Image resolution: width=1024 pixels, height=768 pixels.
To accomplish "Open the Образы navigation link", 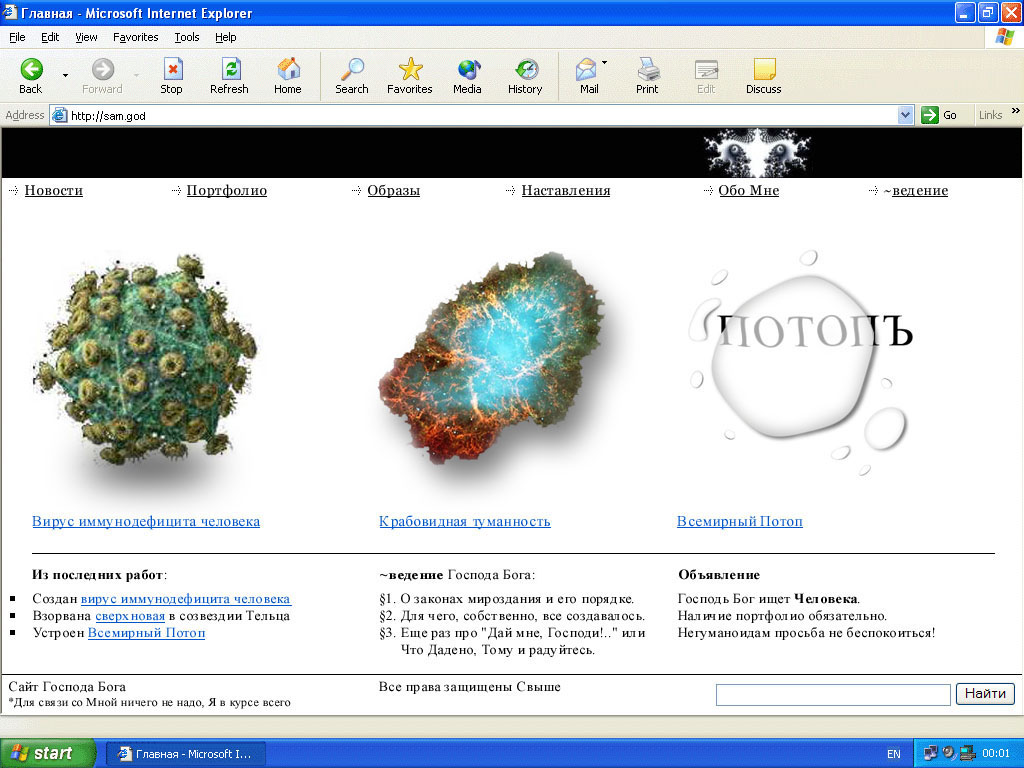I will [394, 191].
